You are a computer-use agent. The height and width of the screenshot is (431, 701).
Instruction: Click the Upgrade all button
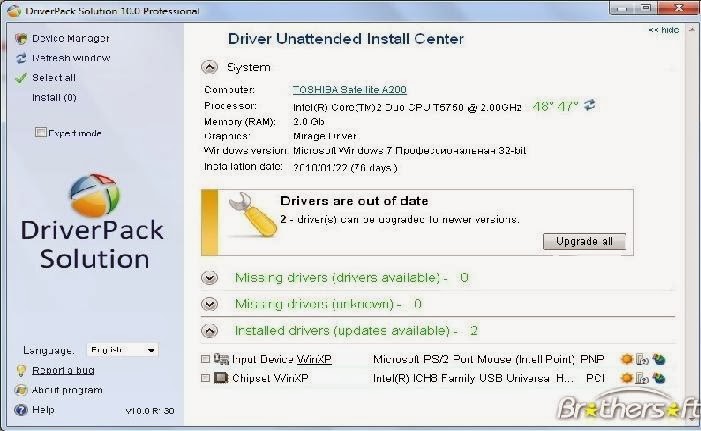pos(584,241)
